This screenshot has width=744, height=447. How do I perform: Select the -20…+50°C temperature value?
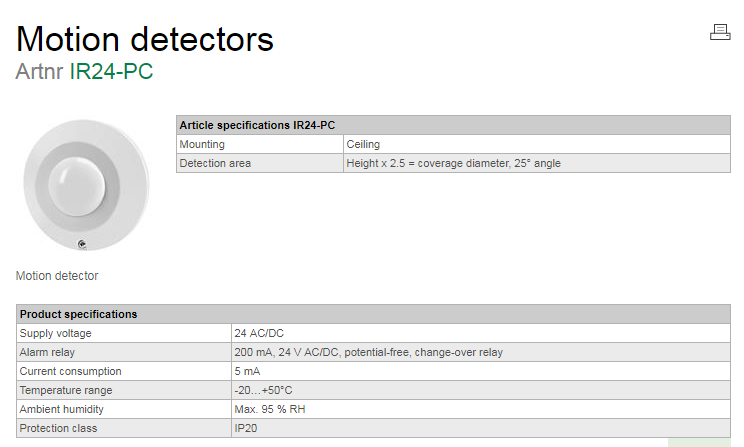[x=263, y=390]
